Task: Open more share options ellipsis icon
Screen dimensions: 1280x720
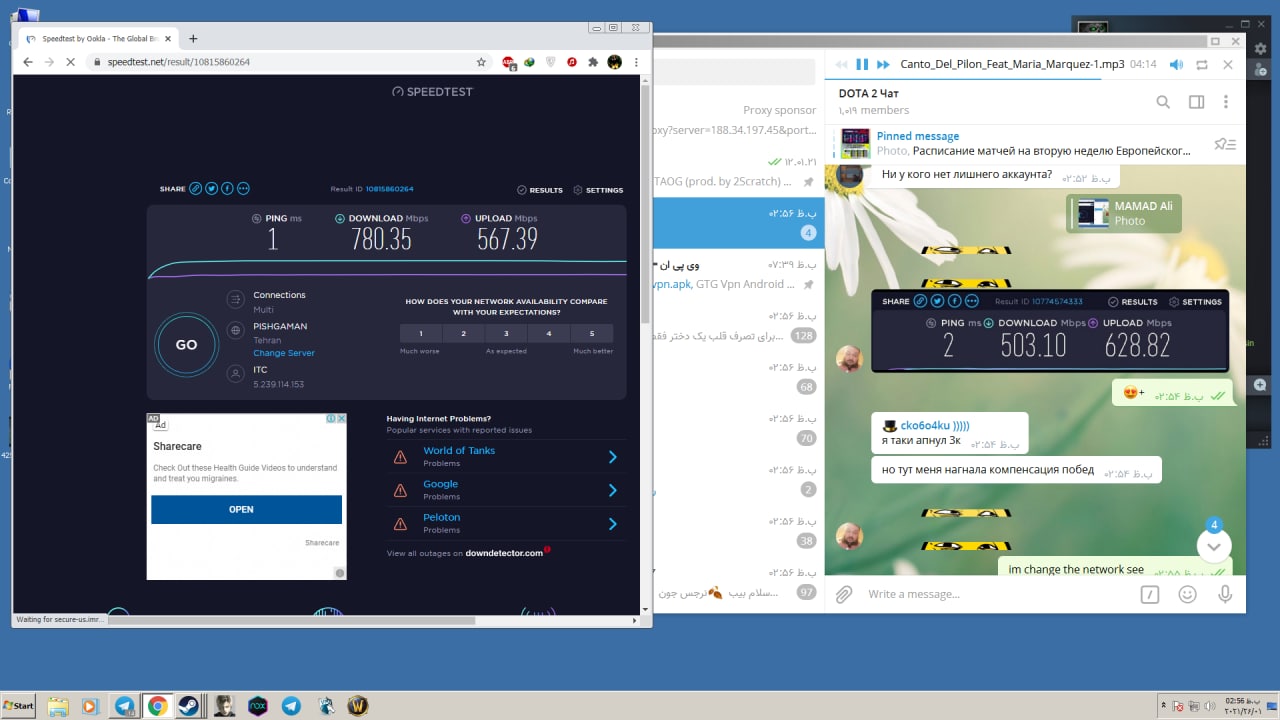Action: click(x=243, y=188)
